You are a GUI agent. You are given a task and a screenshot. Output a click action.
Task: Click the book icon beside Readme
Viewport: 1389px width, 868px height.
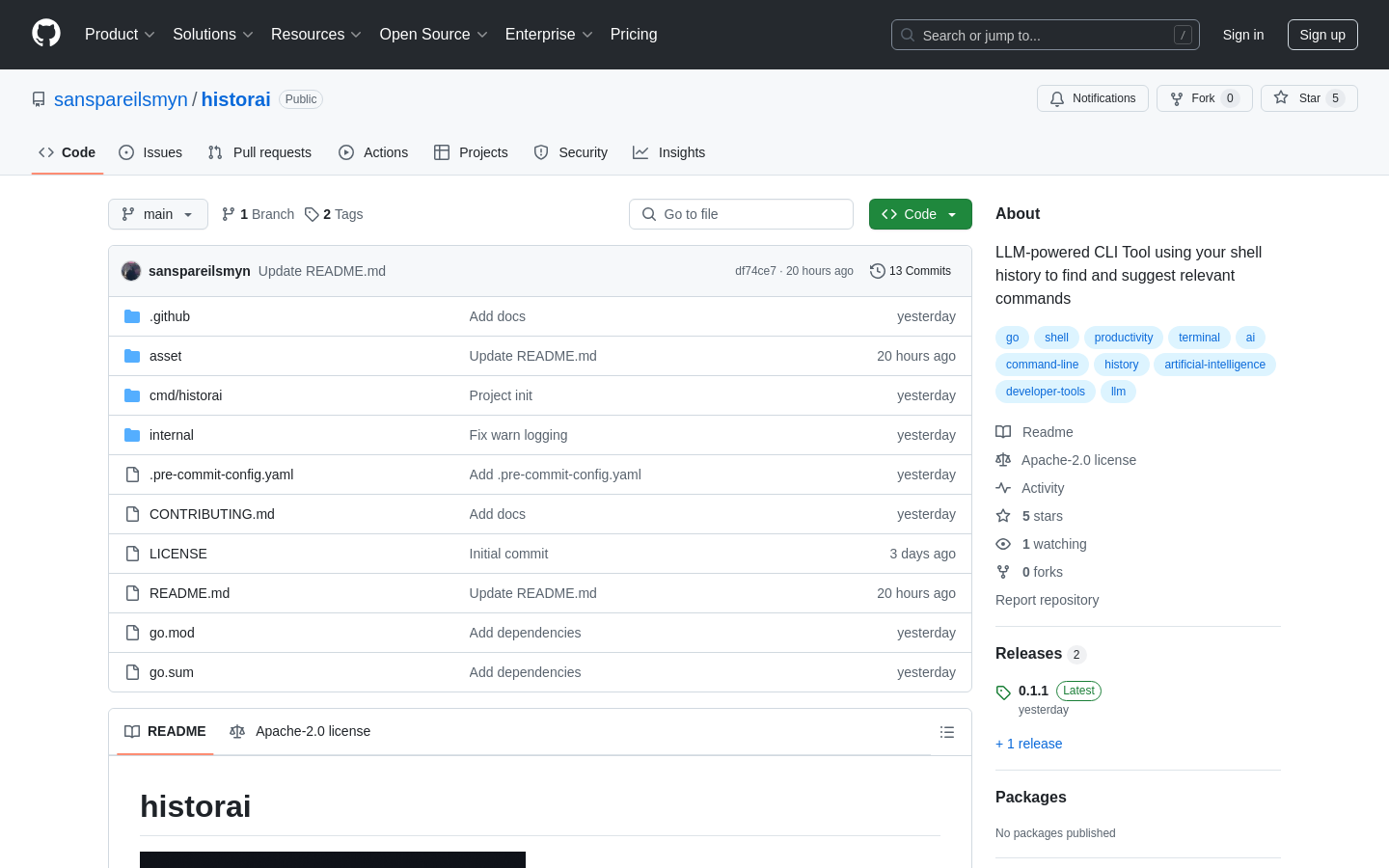1003,432
